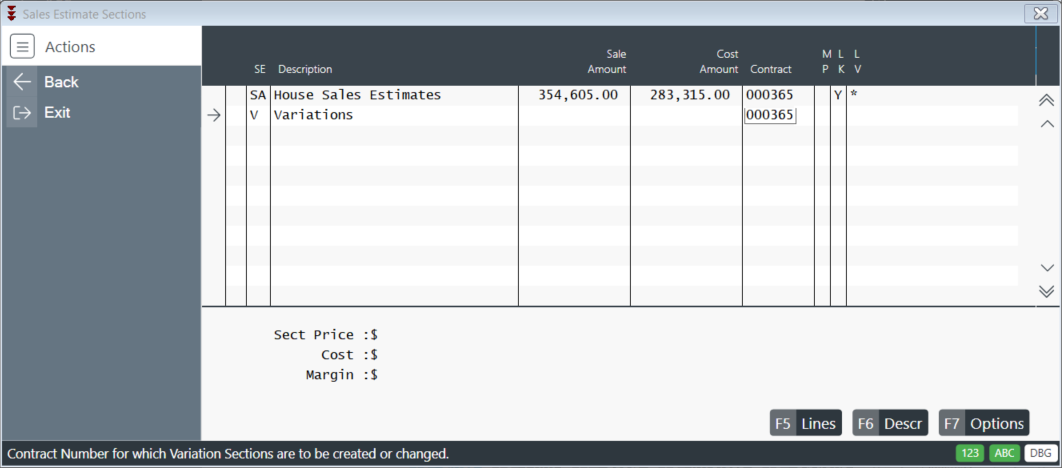Toggle the ABC status indicator
Image resolution: width=1062 pixels, height=468 pixels.
tap(1004, 454)
